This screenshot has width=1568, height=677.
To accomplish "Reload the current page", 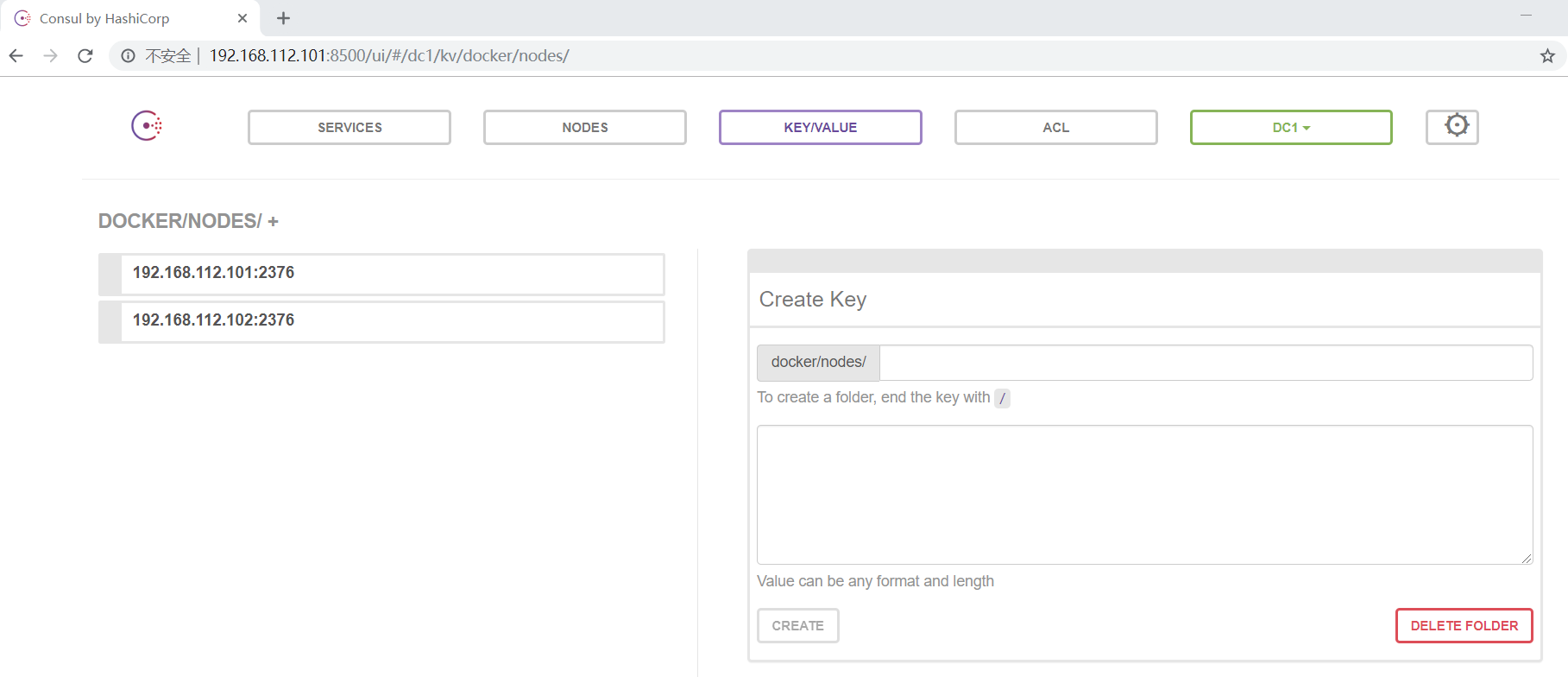I will pos(85,56).
